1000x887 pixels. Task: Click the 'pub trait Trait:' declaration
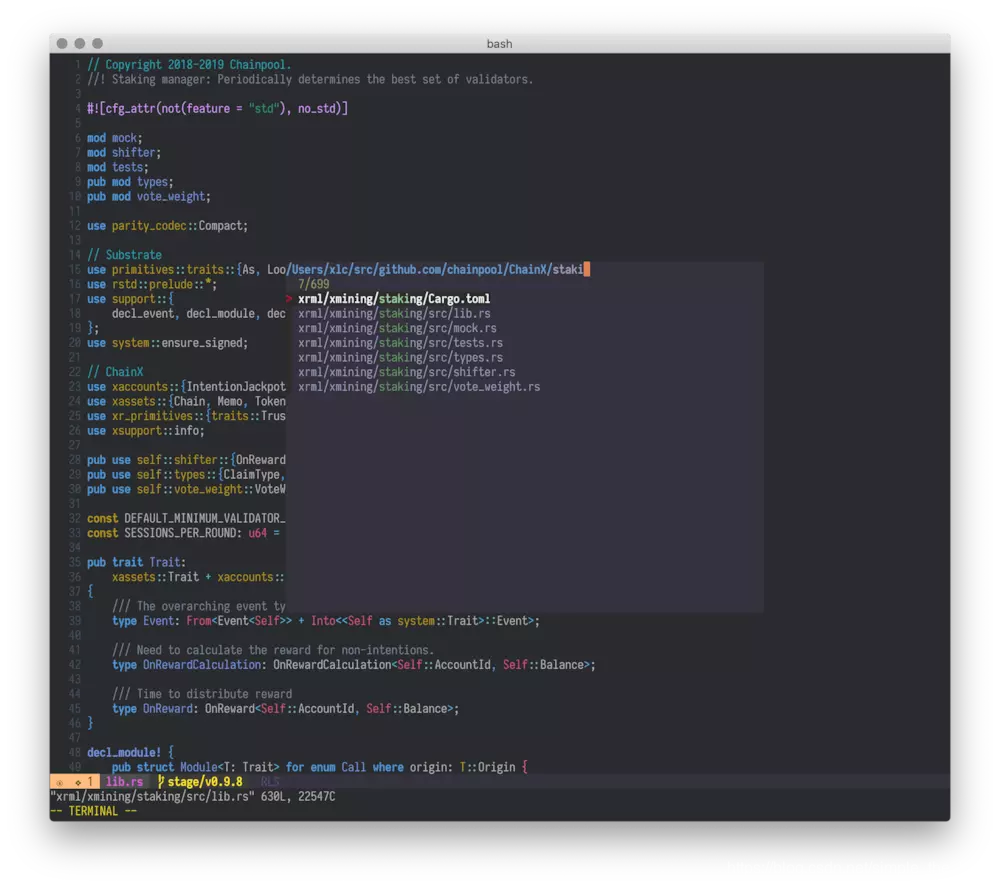click(x=136, y=562)
